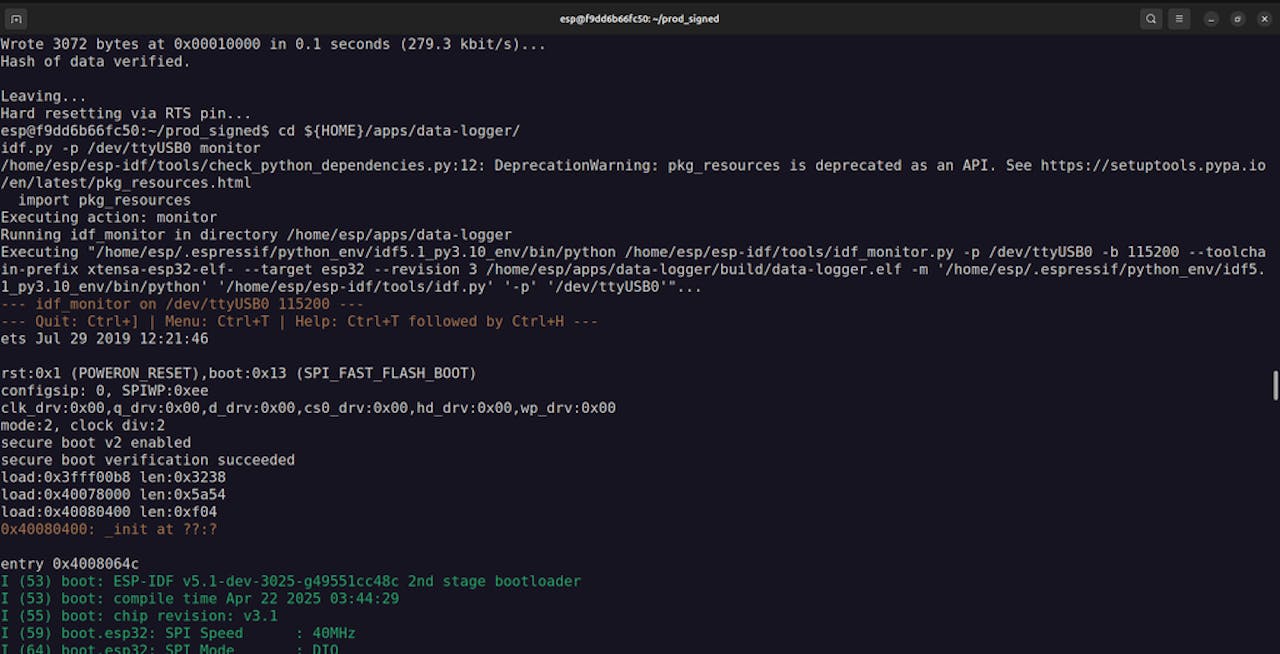
Task: Click the 'secure boot v2 enabled' line
Action: [96, 442]
